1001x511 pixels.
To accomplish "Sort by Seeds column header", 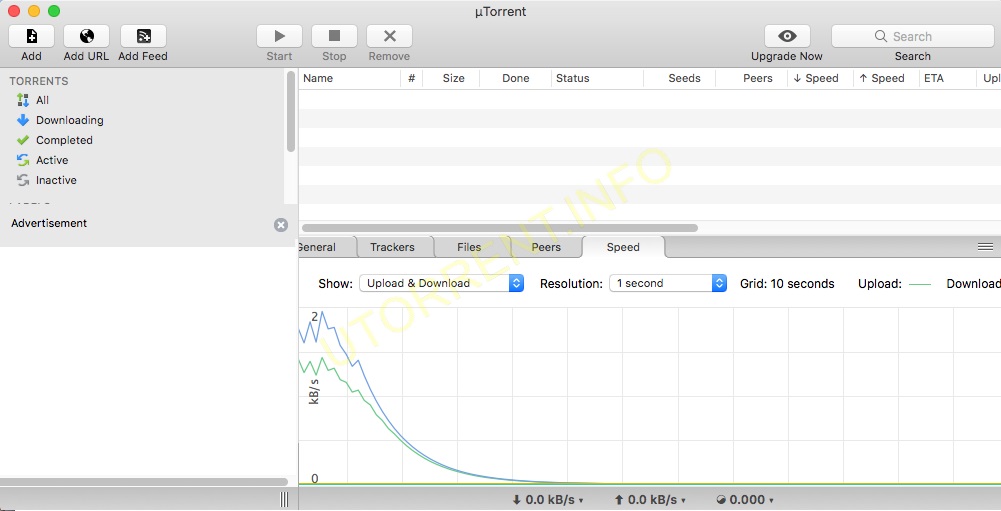I will point(680,79).
